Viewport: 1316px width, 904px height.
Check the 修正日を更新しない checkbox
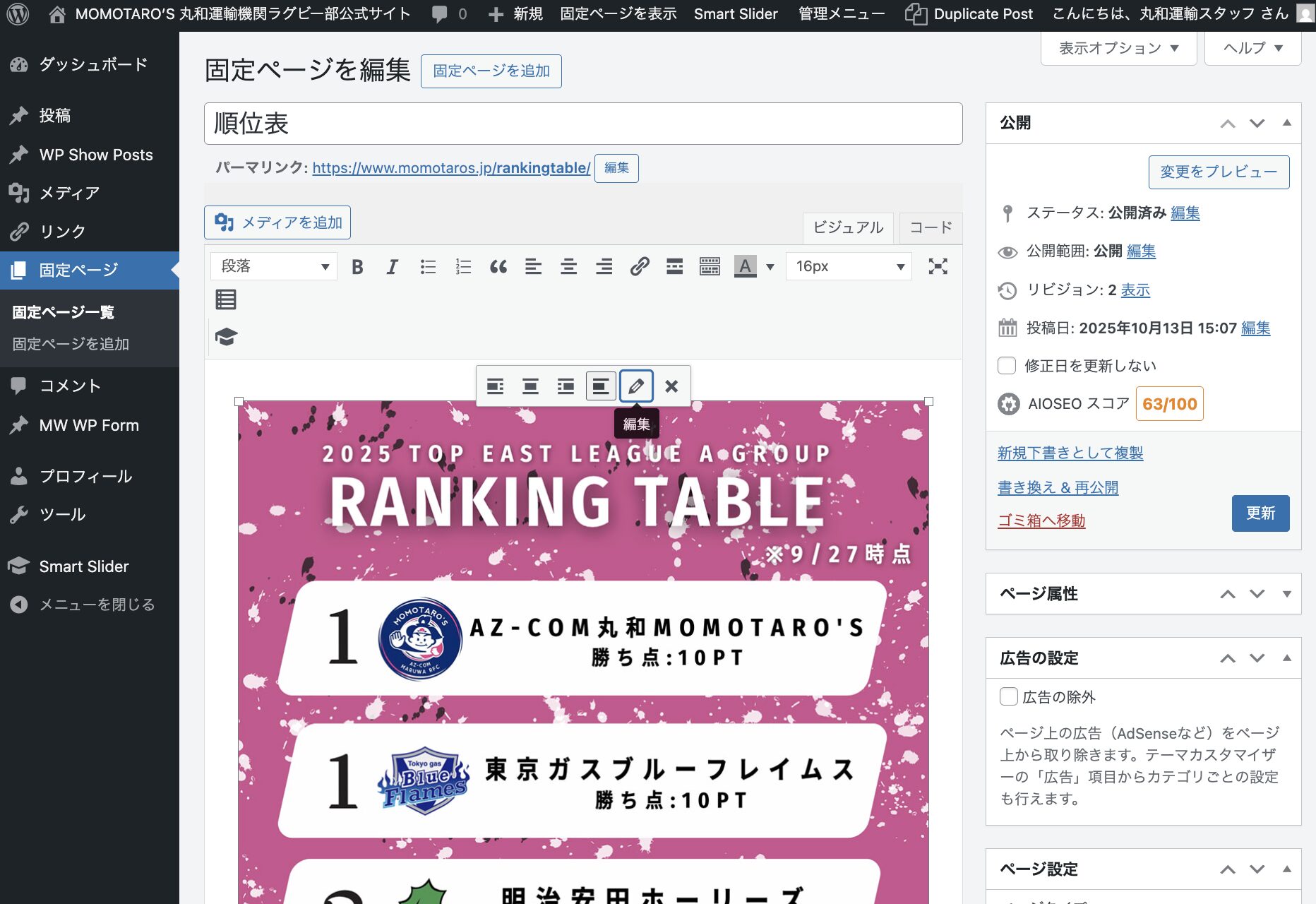click(1007, 366)
